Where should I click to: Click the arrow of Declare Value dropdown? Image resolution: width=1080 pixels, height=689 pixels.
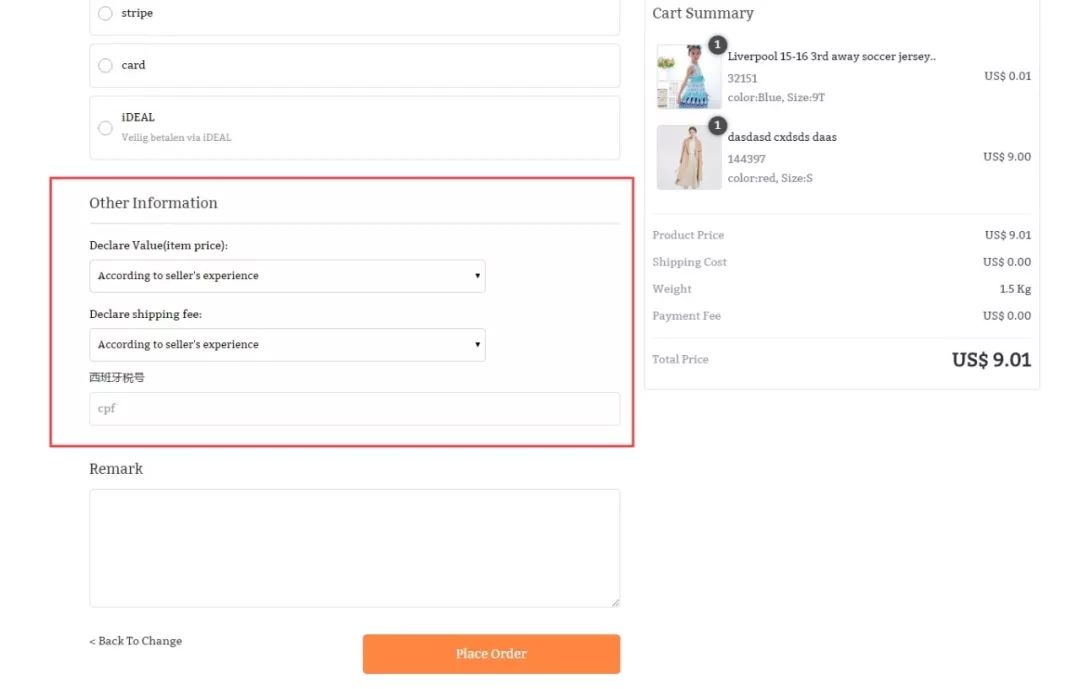[477, 276]
